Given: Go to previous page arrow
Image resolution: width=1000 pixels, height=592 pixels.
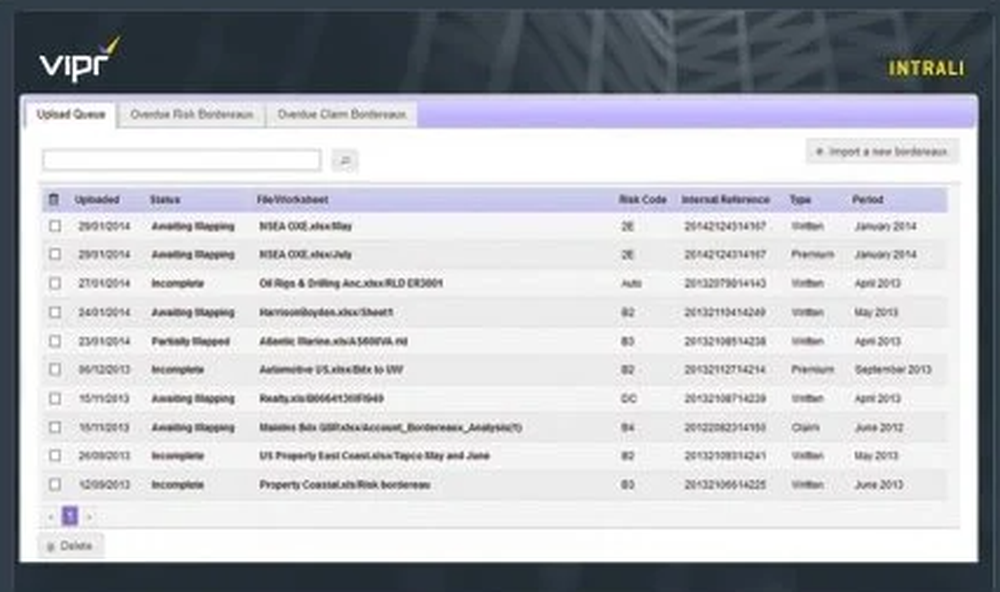Looking at the screenshot, I should coord(50,517).
